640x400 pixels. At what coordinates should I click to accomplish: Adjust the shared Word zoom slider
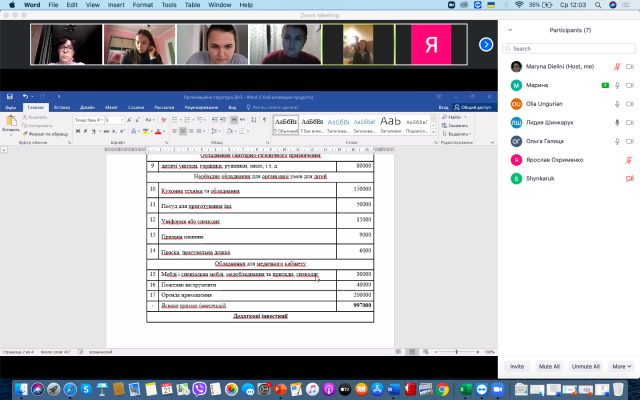click(x=456, y=351)
